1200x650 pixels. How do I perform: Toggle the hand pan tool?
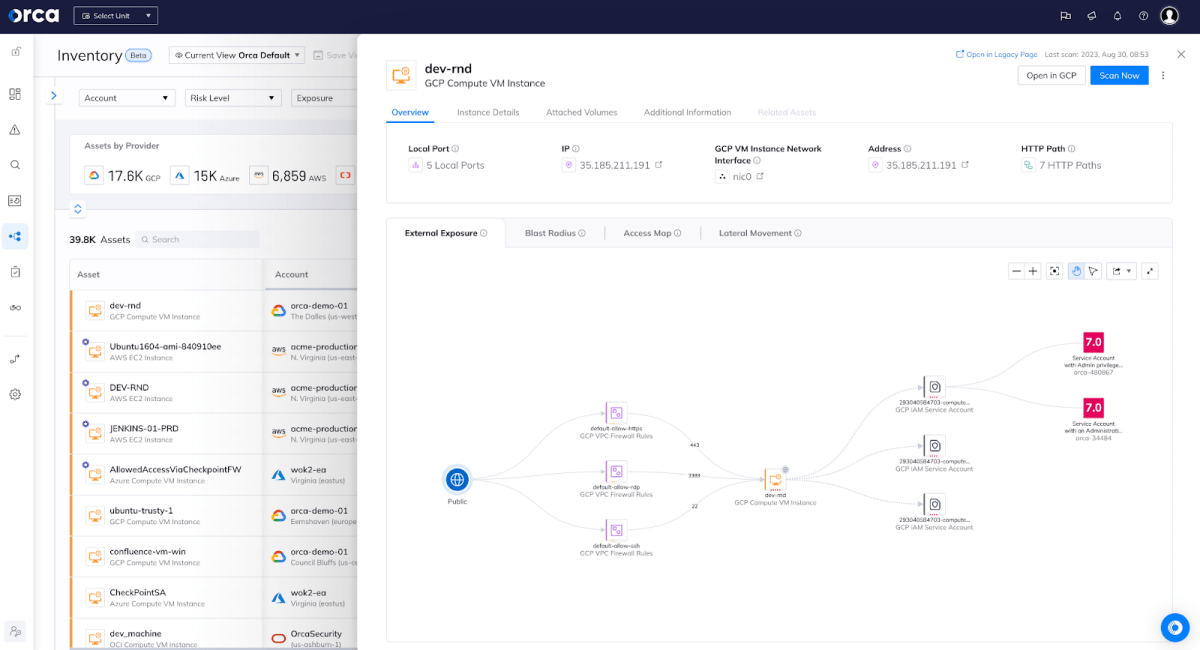(1076, 271)
